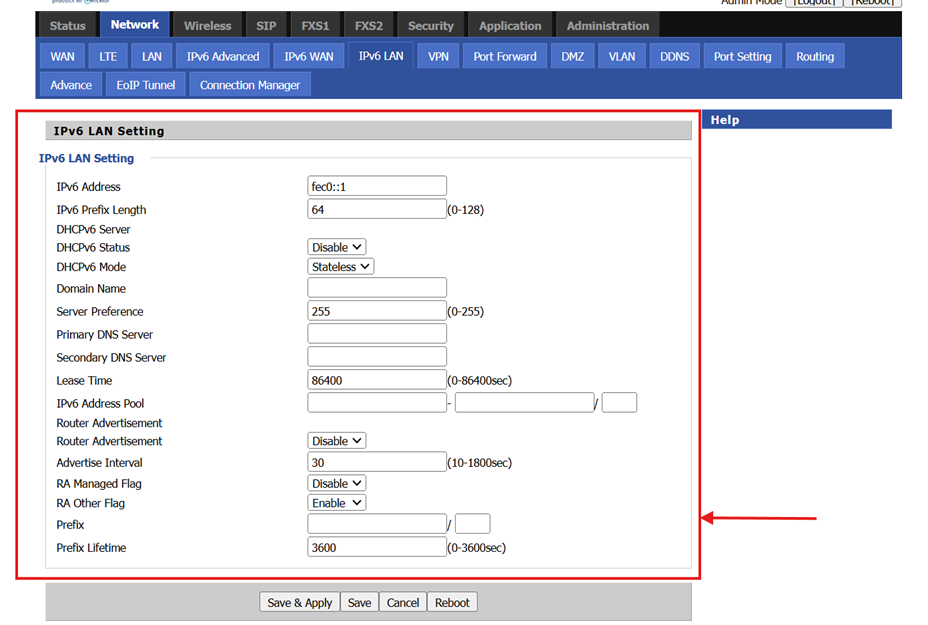Click the Reboot button below the form
928x625 pixels.
pyautogui.click(x=452, y=602)
